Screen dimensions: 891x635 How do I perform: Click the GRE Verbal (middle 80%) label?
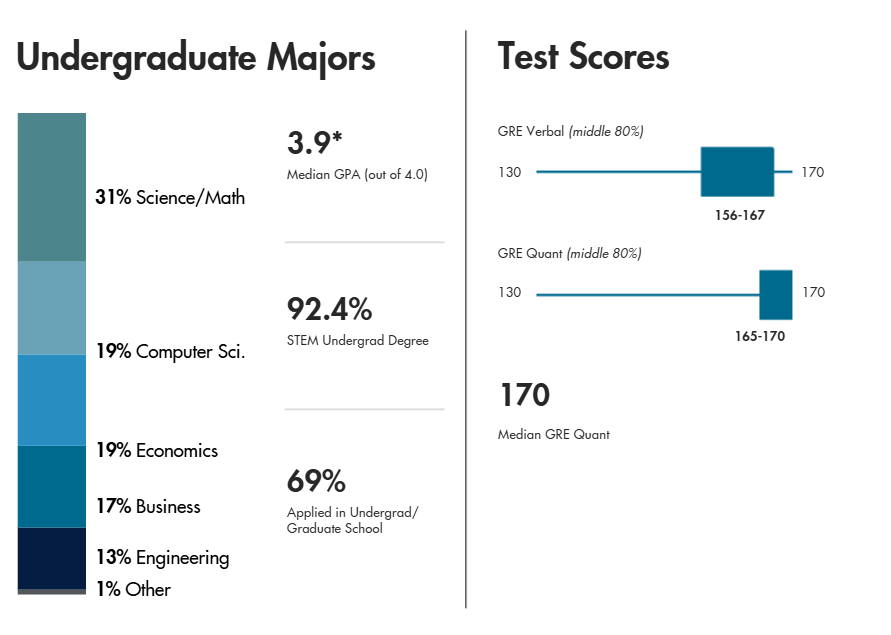(571, 131)
